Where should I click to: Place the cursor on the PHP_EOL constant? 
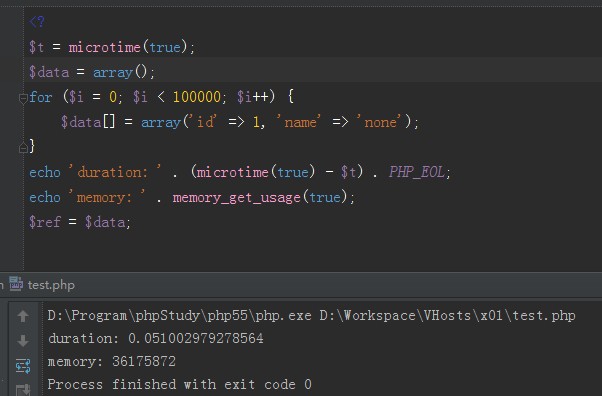point(417,172)
